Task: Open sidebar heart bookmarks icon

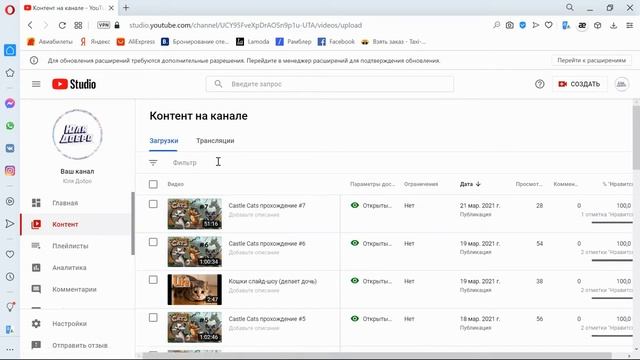Action: [x=10, y=254]
